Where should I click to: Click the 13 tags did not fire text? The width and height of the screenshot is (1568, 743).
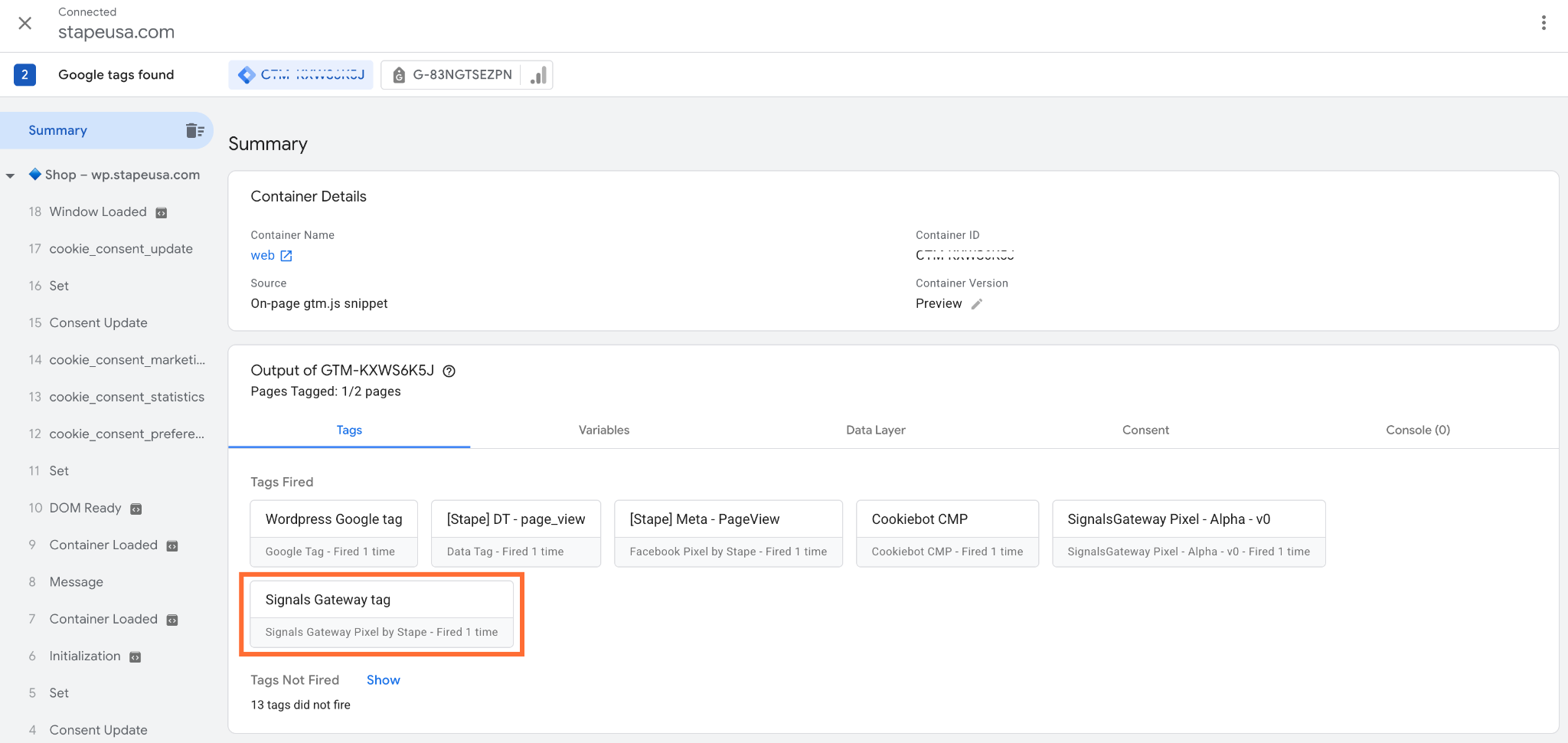pyautogui.click(x=301, y=705)
